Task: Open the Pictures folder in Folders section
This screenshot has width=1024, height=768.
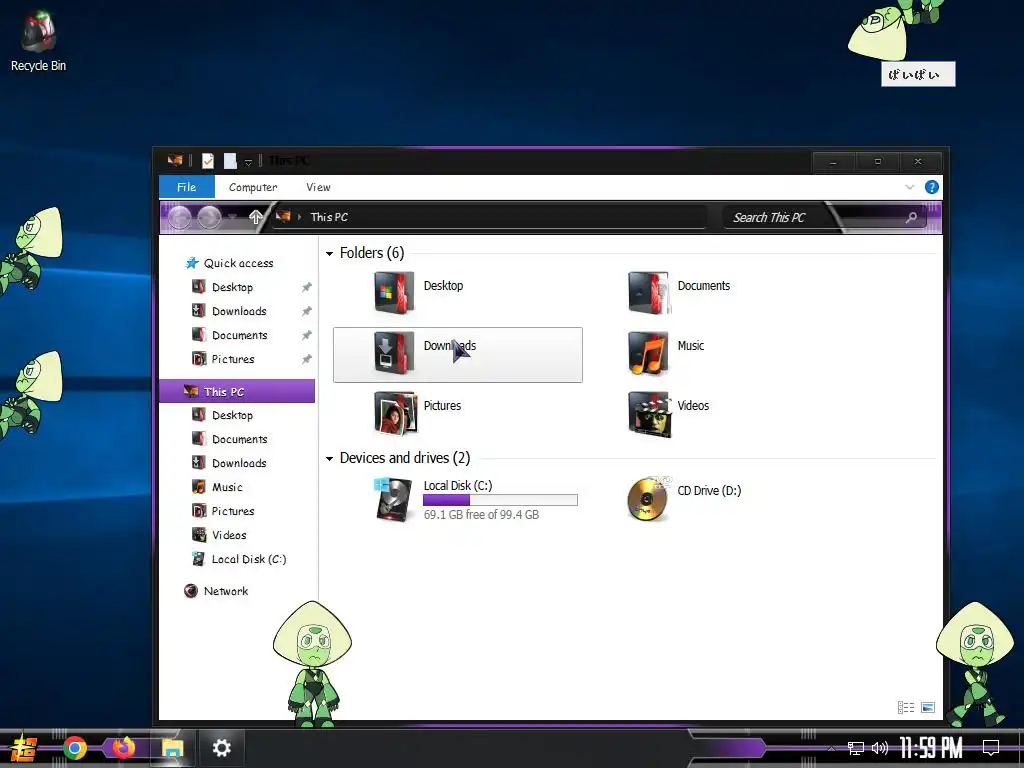Action: (x=418, y=412)
